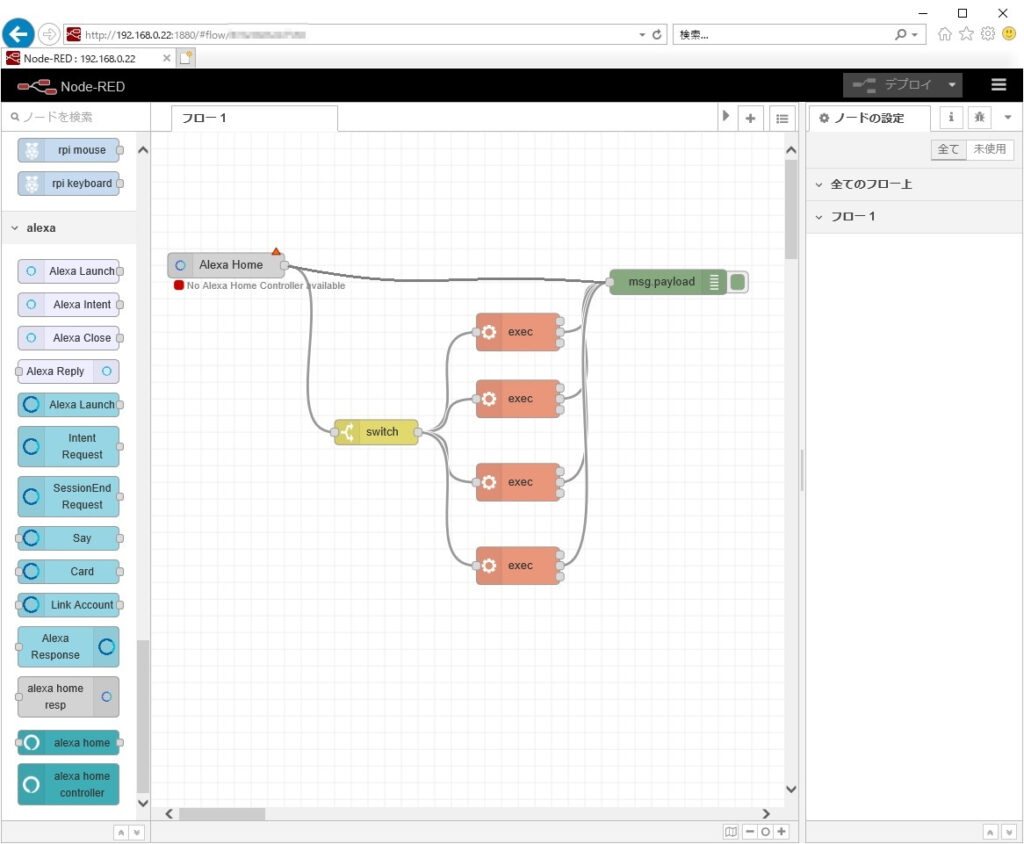Expand the 全てのフロー上 section
Screen dimensions: 1024x844
point(914,184)
